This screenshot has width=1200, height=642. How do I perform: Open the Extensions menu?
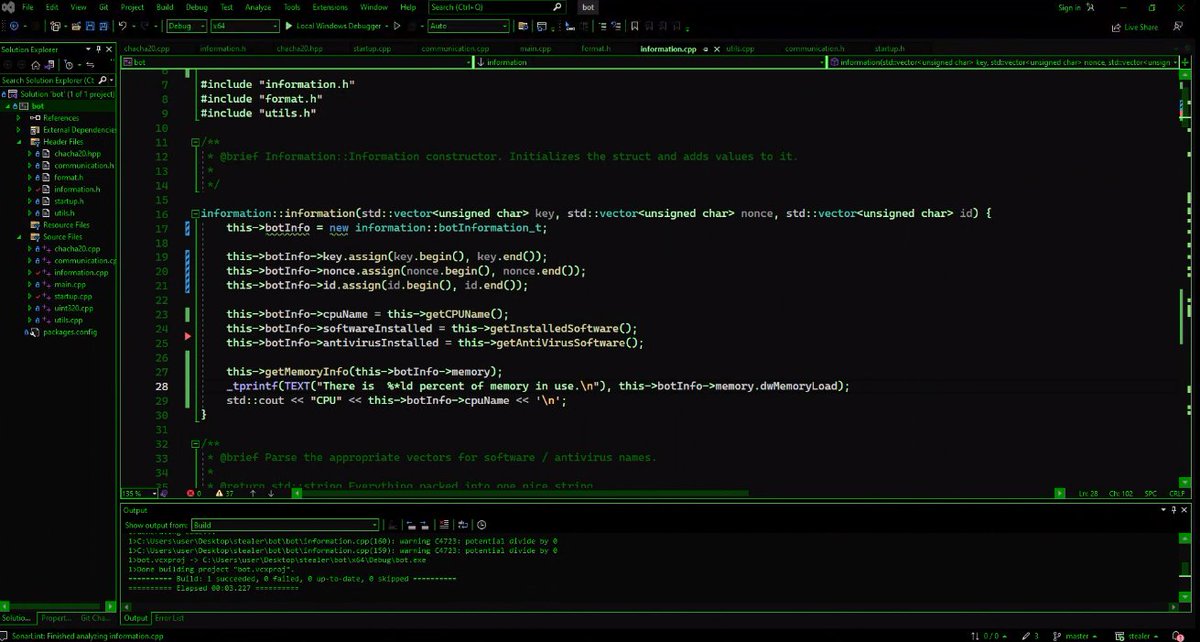coord(330,7)
